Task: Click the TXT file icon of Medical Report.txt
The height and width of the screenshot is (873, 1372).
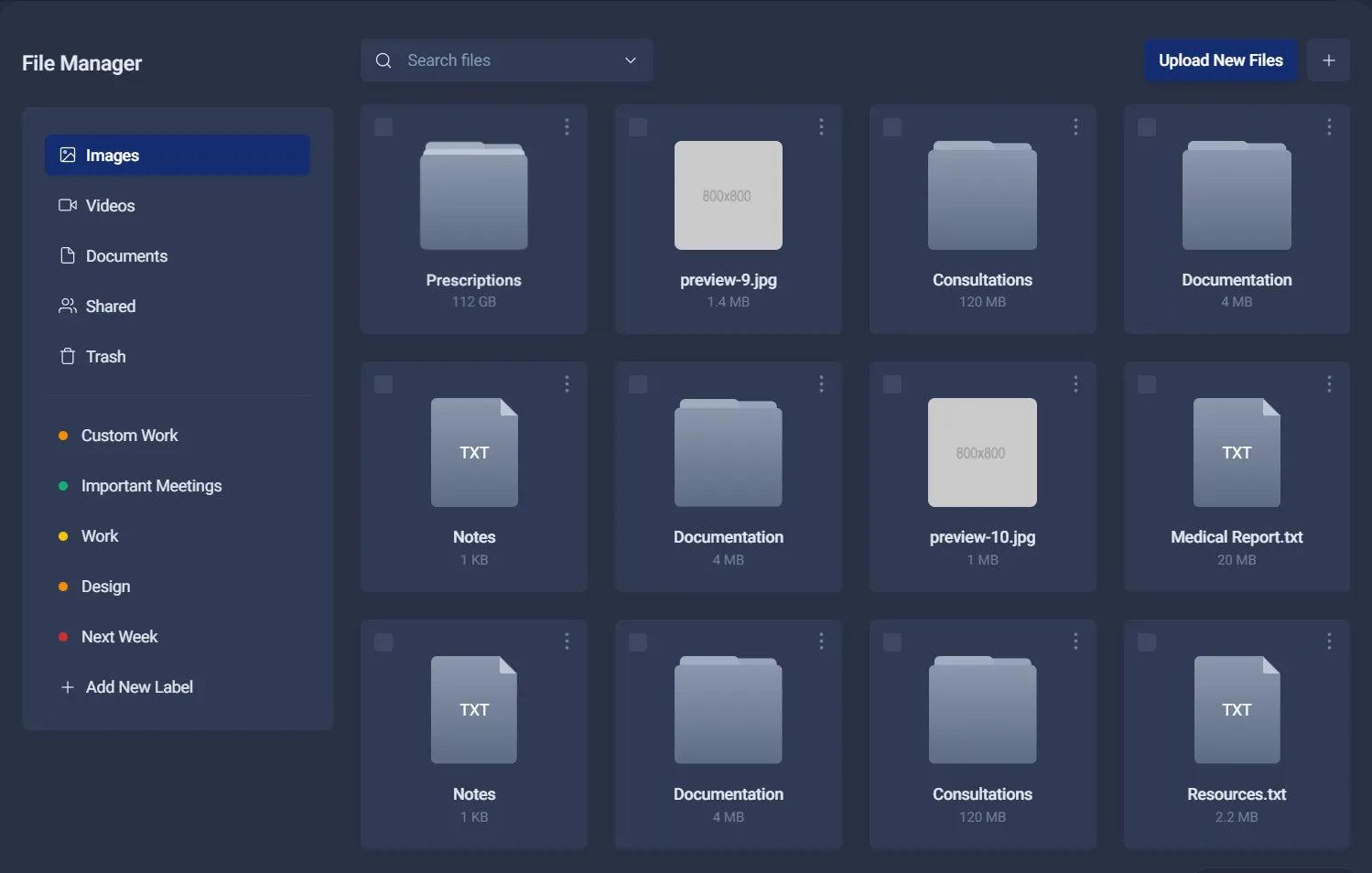Action: click(1237, 453)
